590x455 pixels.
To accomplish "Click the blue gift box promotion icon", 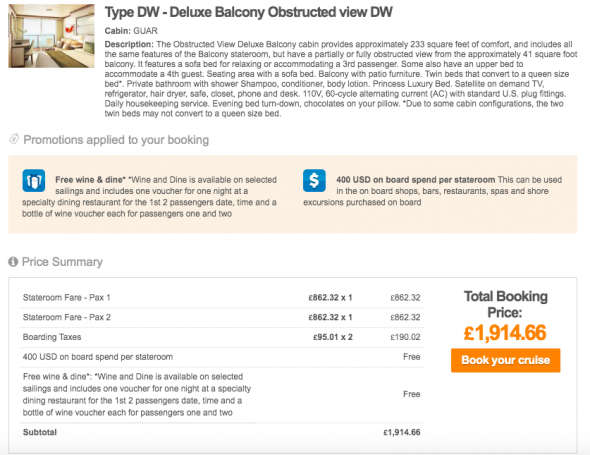I will [34, 181].
